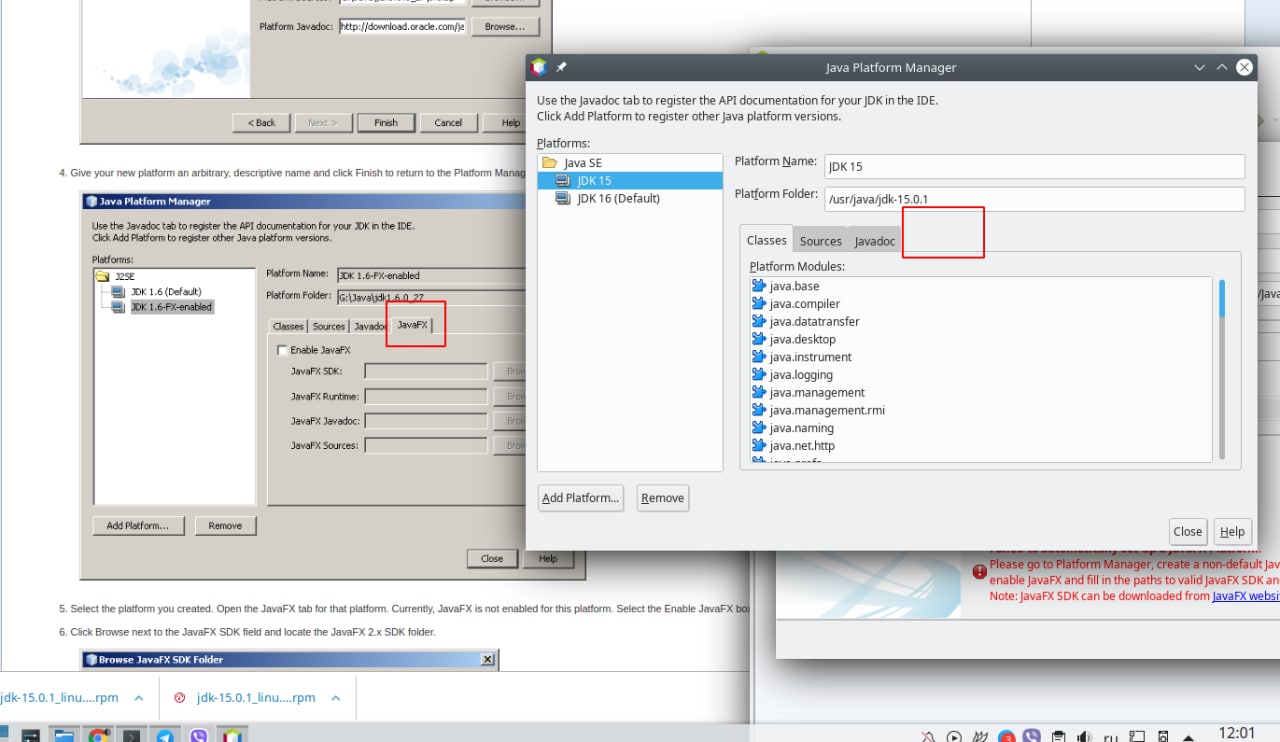Click the JavaFX Runtime field in the tutorial image

[x=426, y=396]
